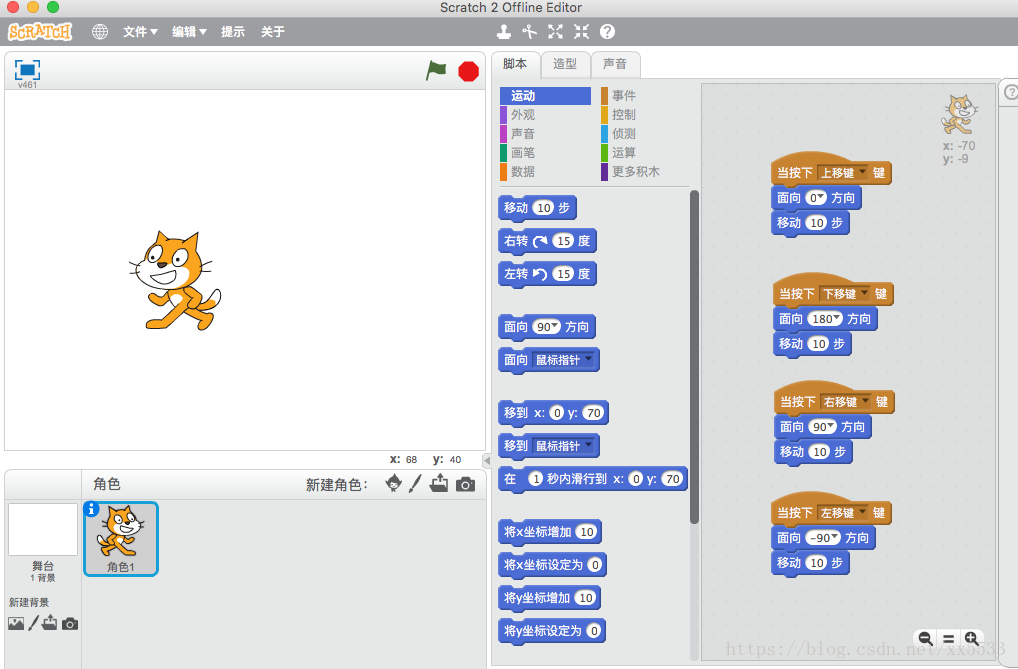Open the 文件 menu
This screenshot has width=1018, height=669.
pyautogui.click(x=140, y=32)
